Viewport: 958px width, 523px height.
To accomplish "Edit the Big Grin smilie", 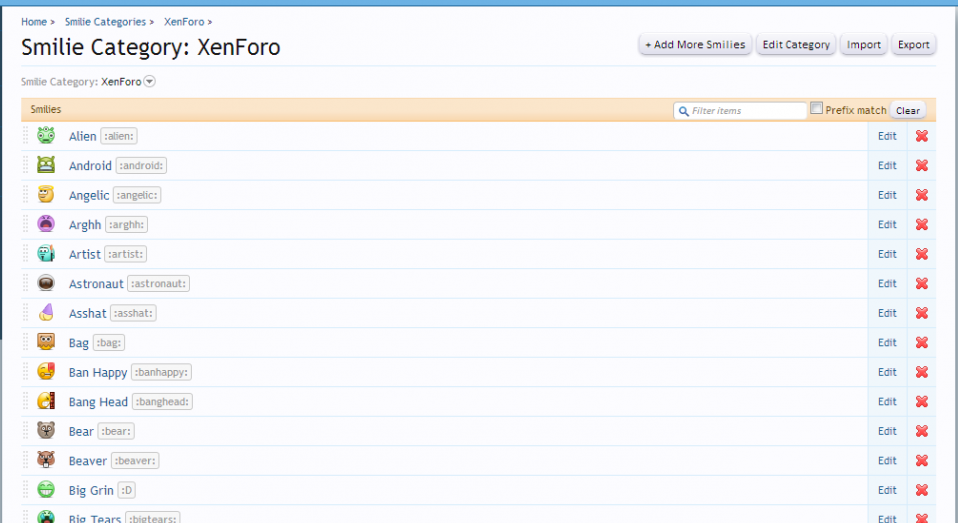I will [887, 490].
